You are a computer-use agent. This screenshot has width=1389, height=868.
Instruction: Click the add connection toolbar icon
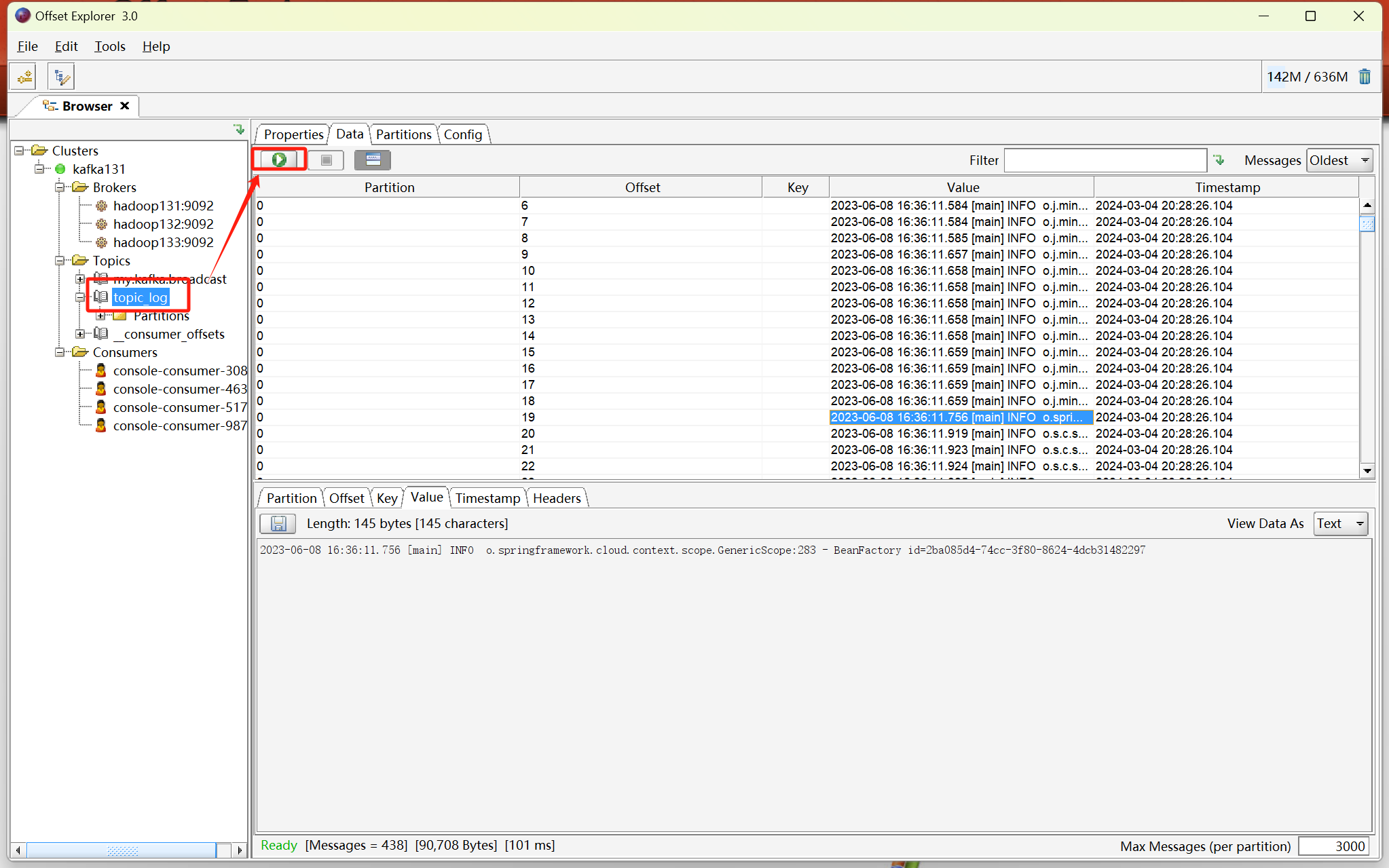(25, 77)
